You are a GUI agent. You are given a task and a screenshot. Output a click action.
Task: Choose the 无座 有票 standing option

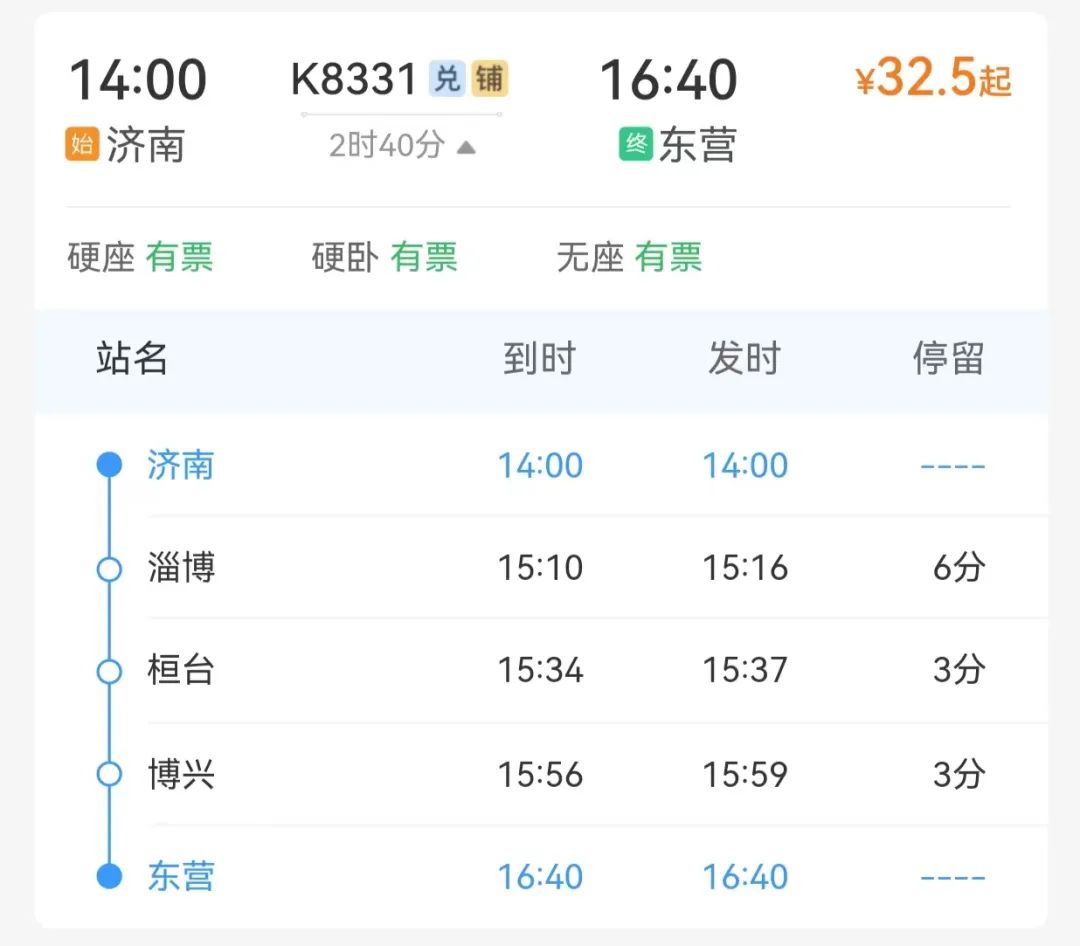coord(630,257)
